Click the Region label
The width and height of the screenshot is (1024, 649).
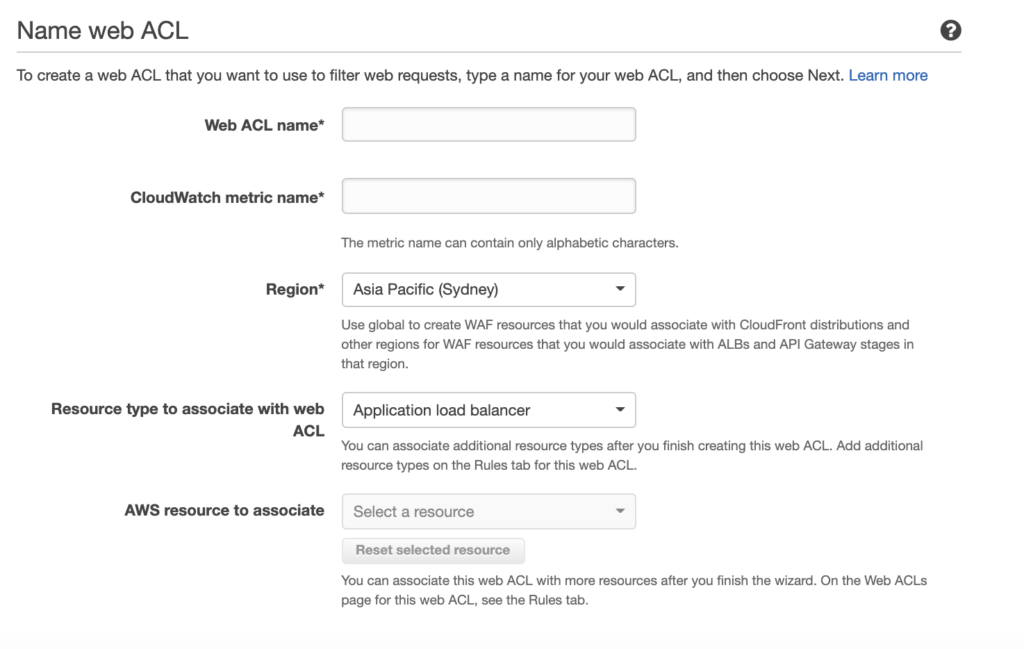point(294,289)
